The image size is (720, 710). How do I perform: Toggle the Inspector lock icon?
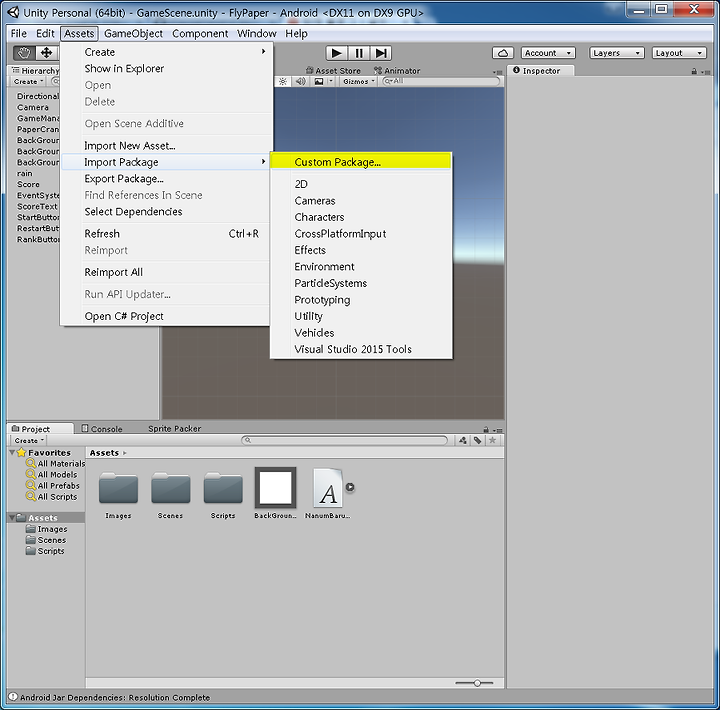[694, 71]
